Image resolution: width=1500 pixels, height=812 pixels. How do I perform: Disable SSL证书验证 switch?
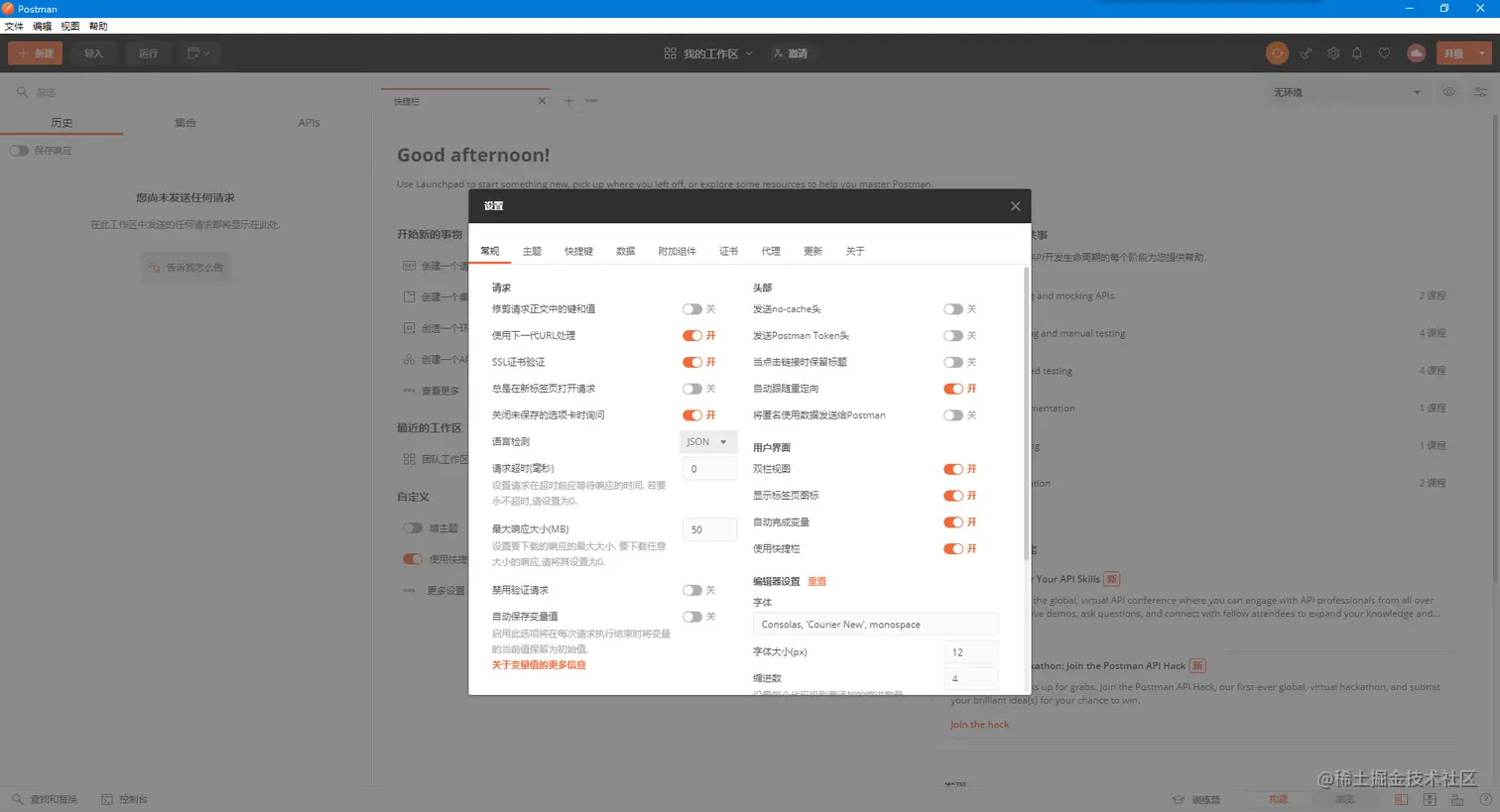[x=692, y=362]
